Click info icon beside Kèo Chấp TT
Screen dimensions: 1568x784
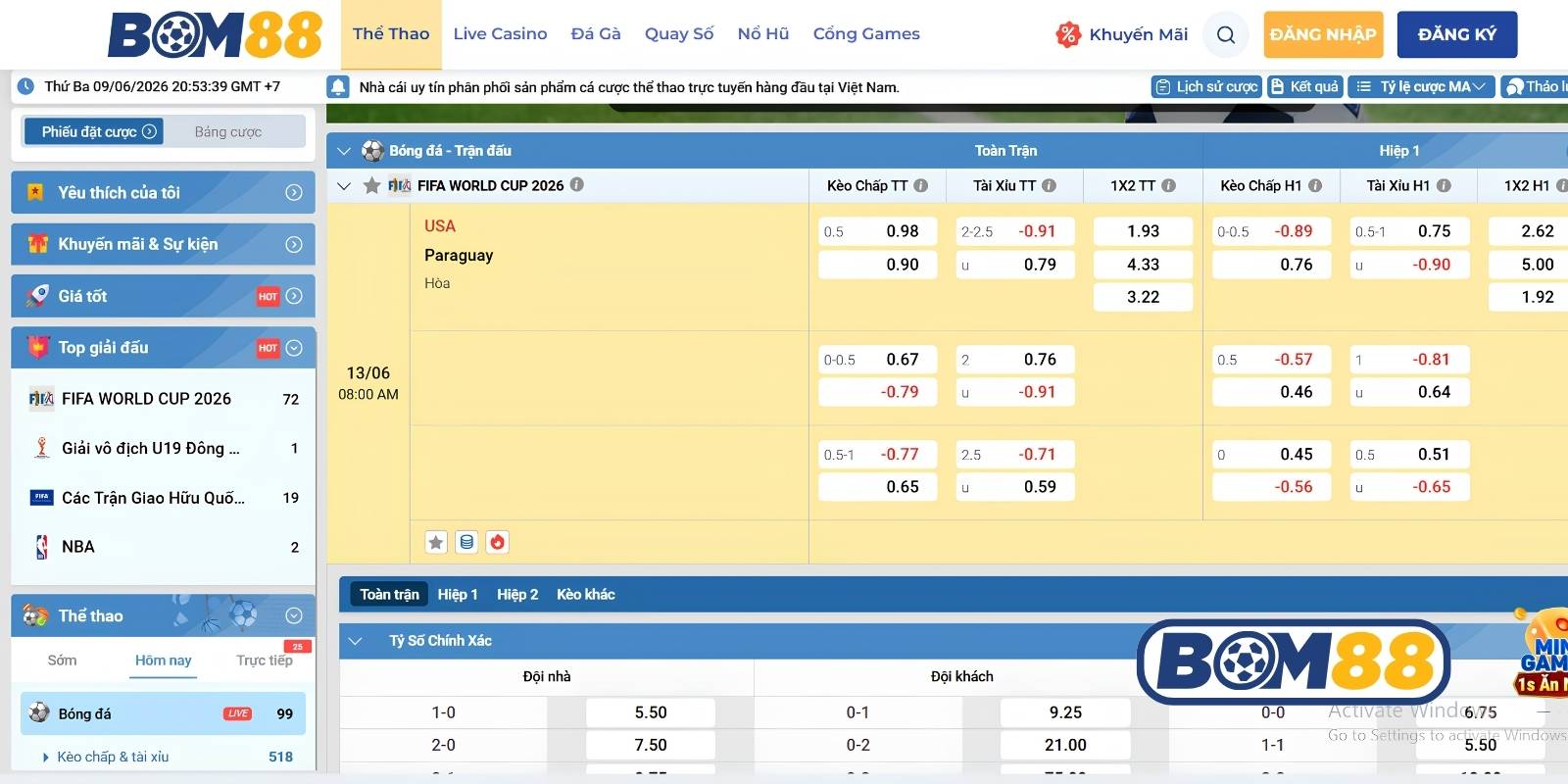point(921,185)
